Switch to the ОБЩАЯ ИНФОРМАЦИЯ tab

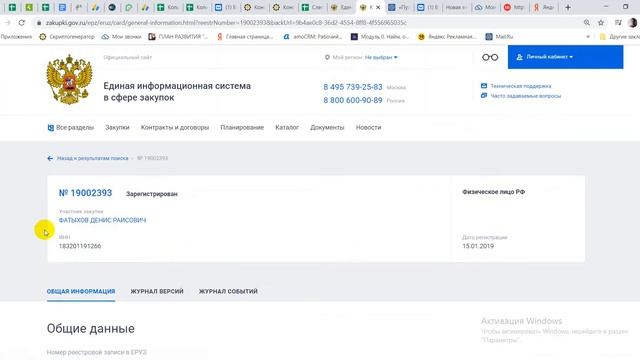click(81, 291)
